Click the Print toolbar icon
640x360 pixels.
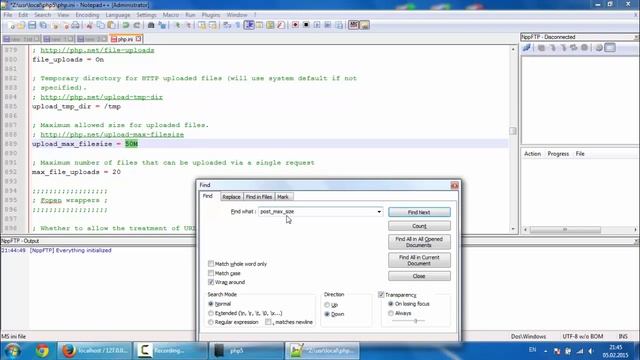(x=76, y=25)
